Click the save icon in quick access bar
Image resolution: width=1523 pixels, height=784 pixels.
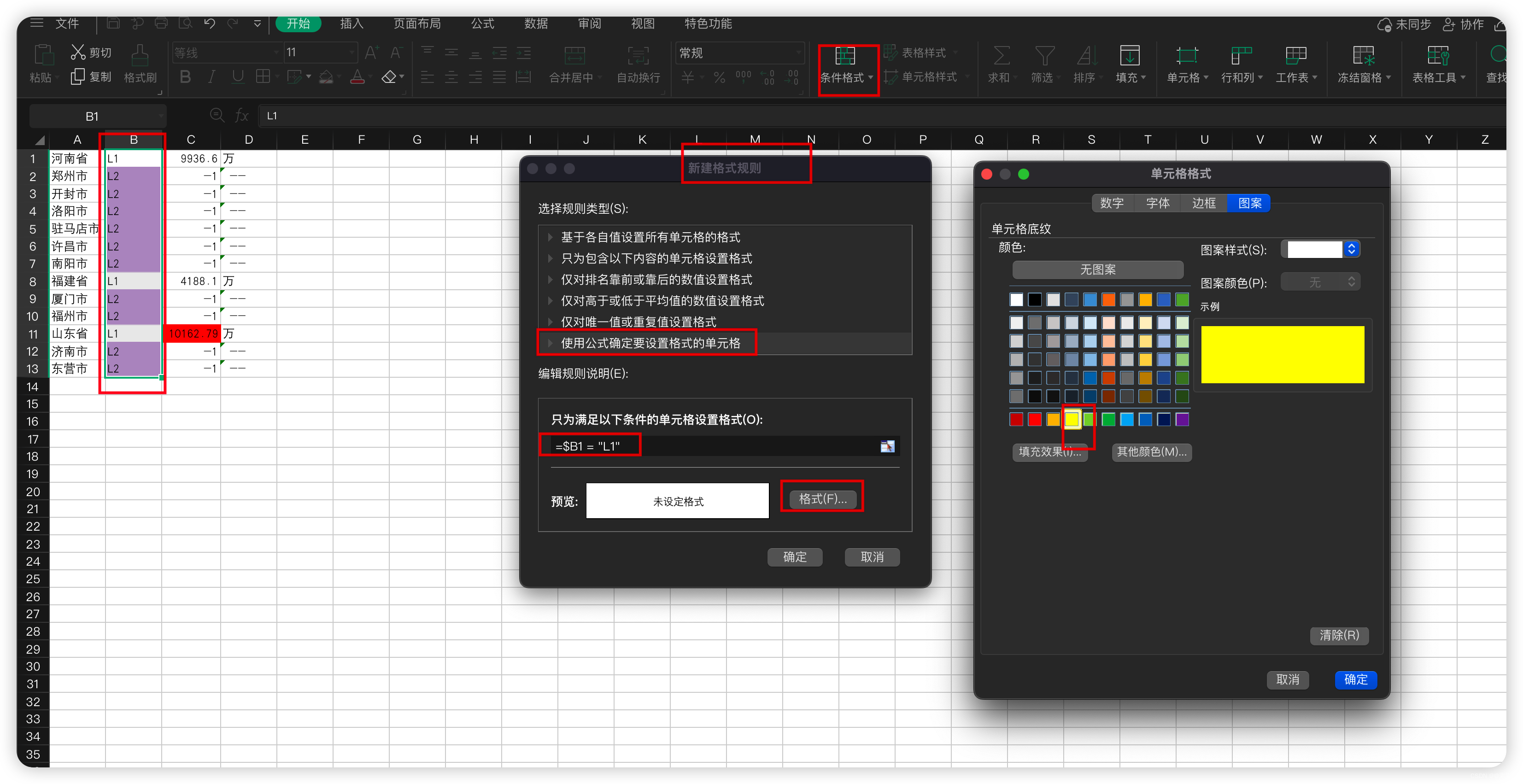(x=113, y=23)
